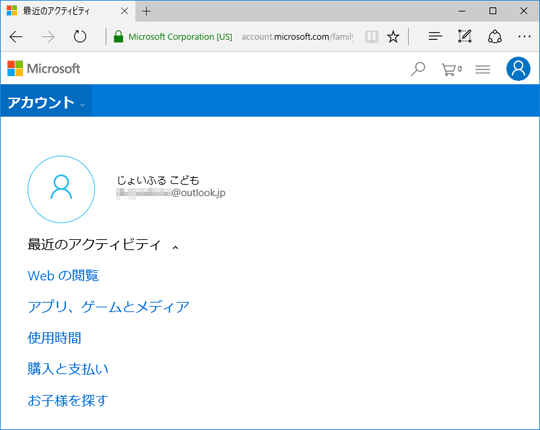Click the Microsoft Corporation [US] certificate label

180,36
